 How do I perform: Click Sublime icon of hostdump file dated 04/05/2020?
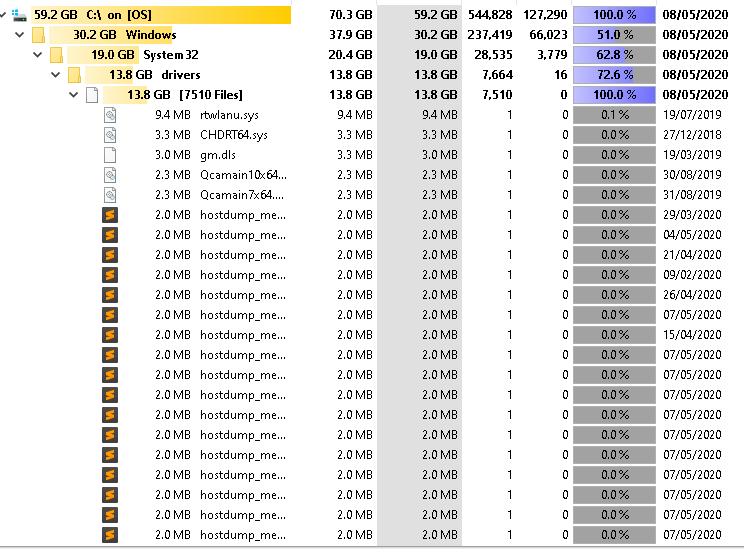[110, 235]
